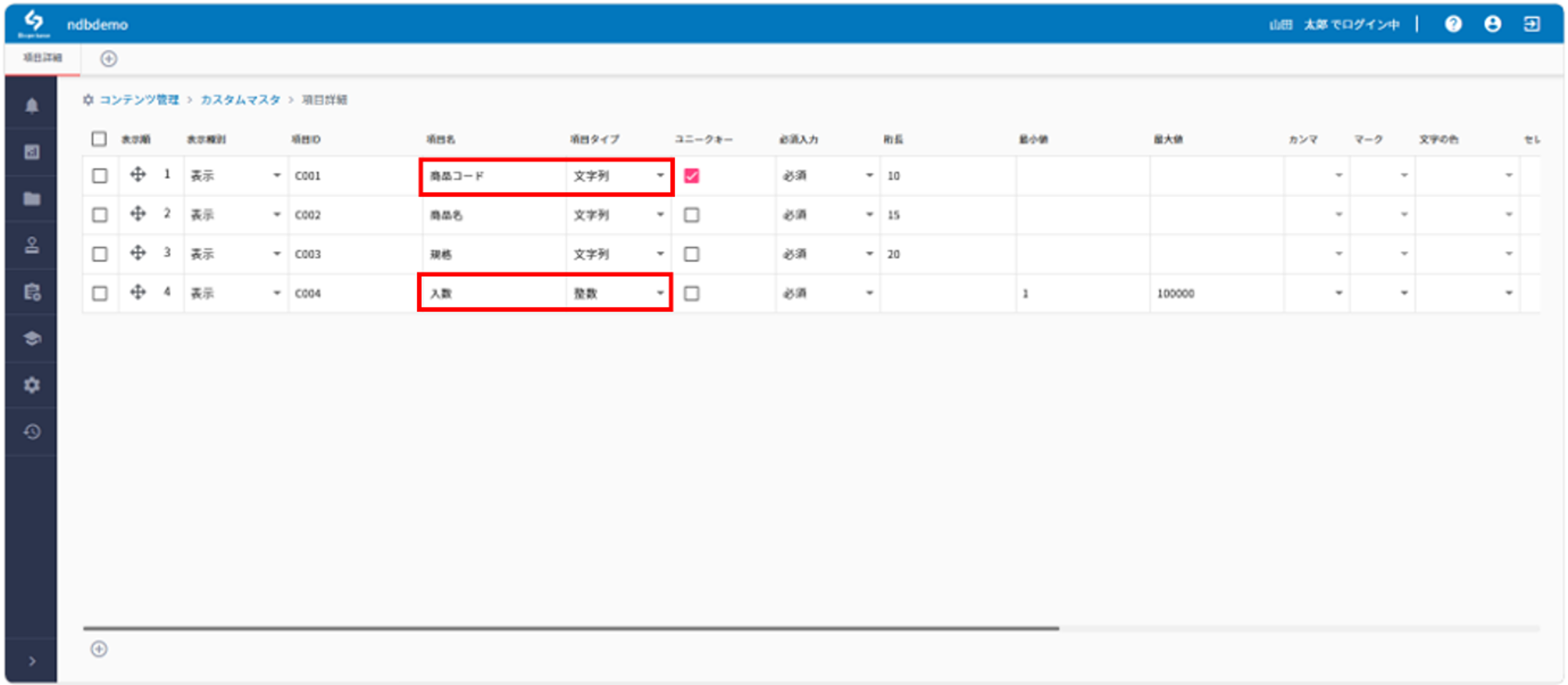The height and width of the screenshot is (685, 1568).
Task: Switch to the 項目詳細 tab
Action: point(43,58)
